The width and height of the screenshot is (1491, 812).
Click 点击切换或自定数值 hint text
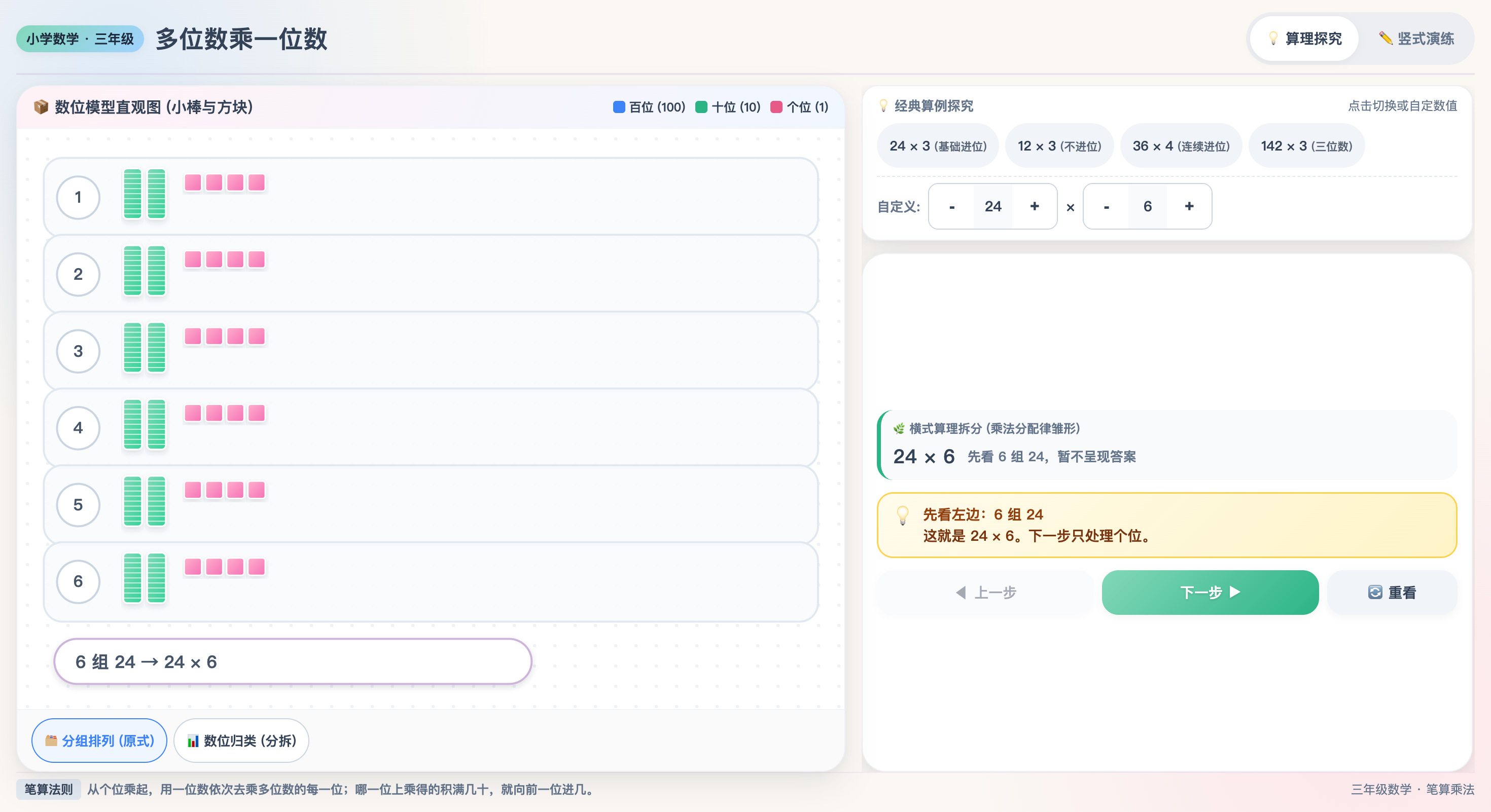click(1402, 106)
